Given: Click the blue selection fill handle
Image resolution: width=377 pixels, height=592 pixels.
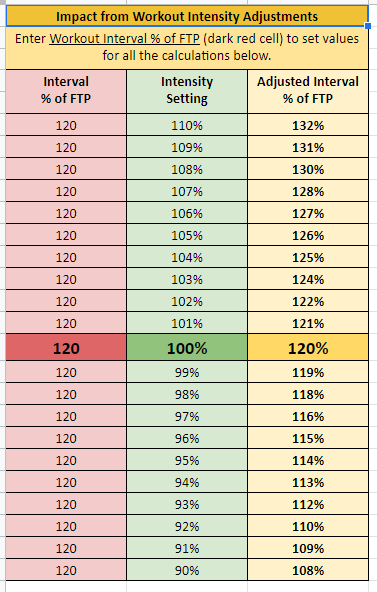Looking at the screenshot, I should pos(368,26).
